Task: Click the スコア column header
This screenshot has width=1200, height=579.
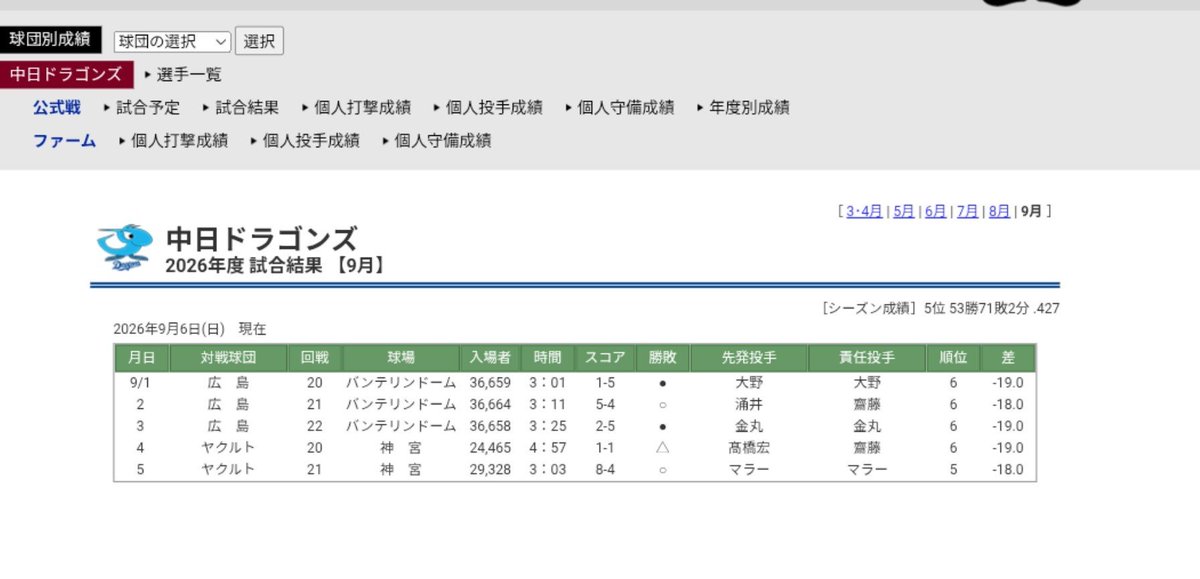Action: (x=604, y=357)
